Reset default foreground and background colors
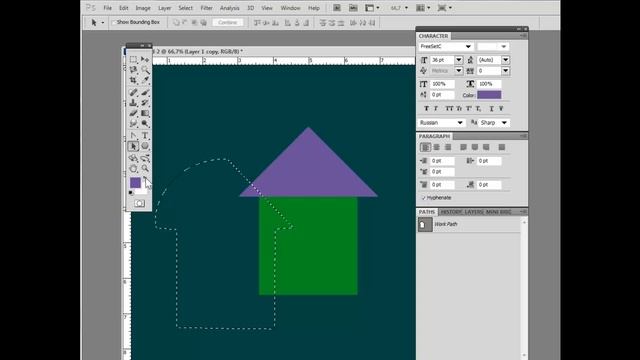Image resolution: width=640 pixels, height=360 pixels. tap(131, 193)
